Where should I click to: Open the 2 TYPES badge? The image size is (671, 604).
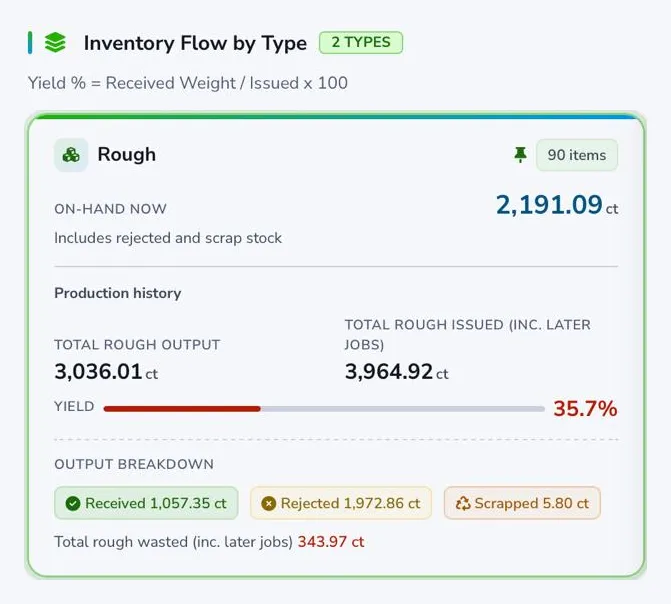click(x=361, y=42)
